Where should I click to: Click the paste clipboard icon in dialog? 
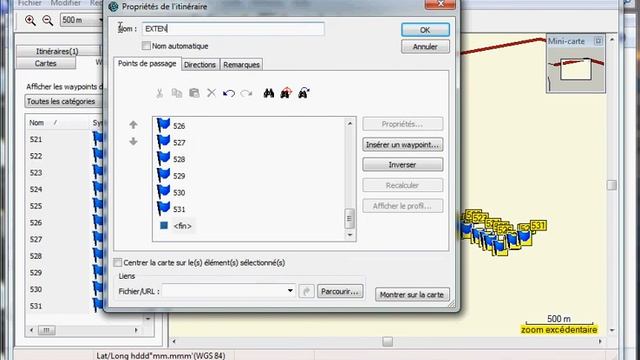click(x=194, y=93)
